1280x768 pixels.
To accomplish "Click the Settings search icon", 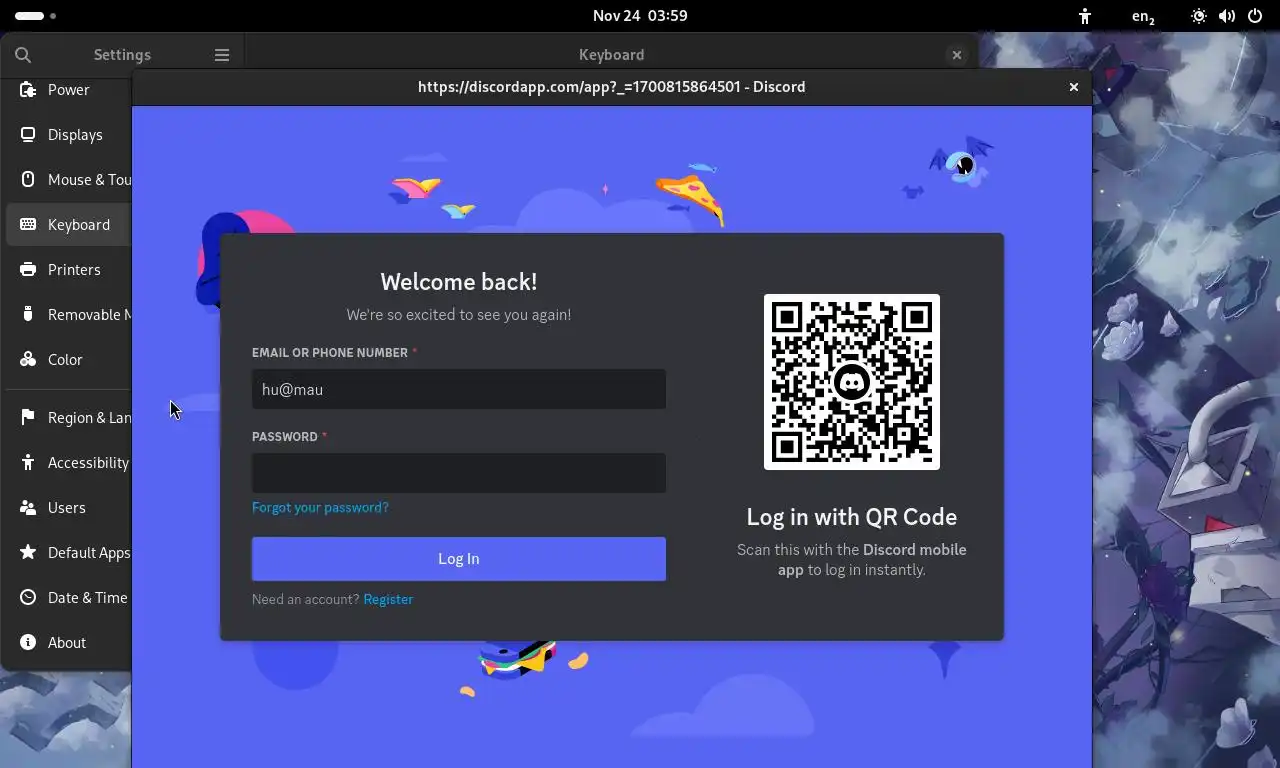I will [x=23, y=55].
